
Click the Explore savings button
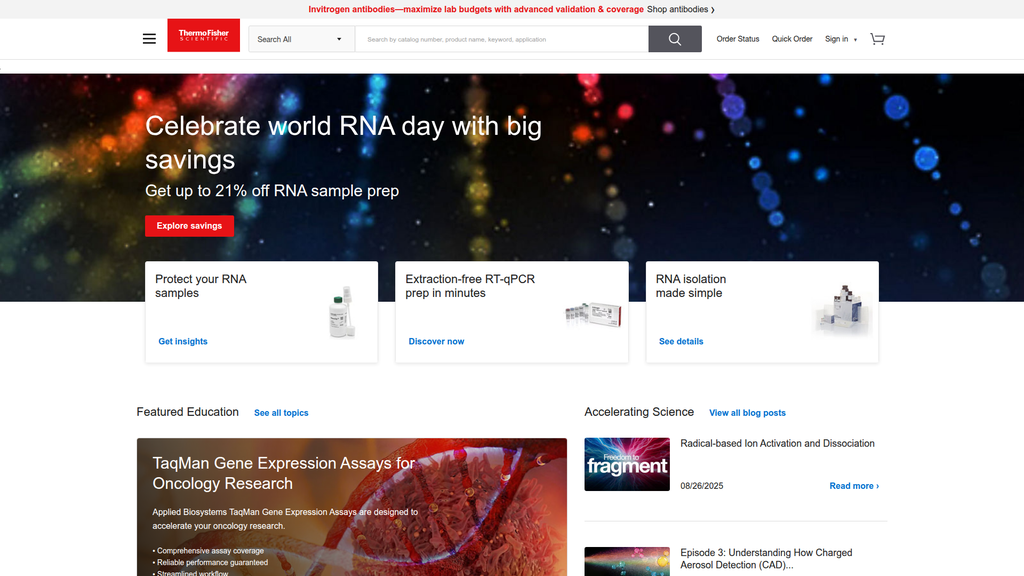[x=189, y=226]
